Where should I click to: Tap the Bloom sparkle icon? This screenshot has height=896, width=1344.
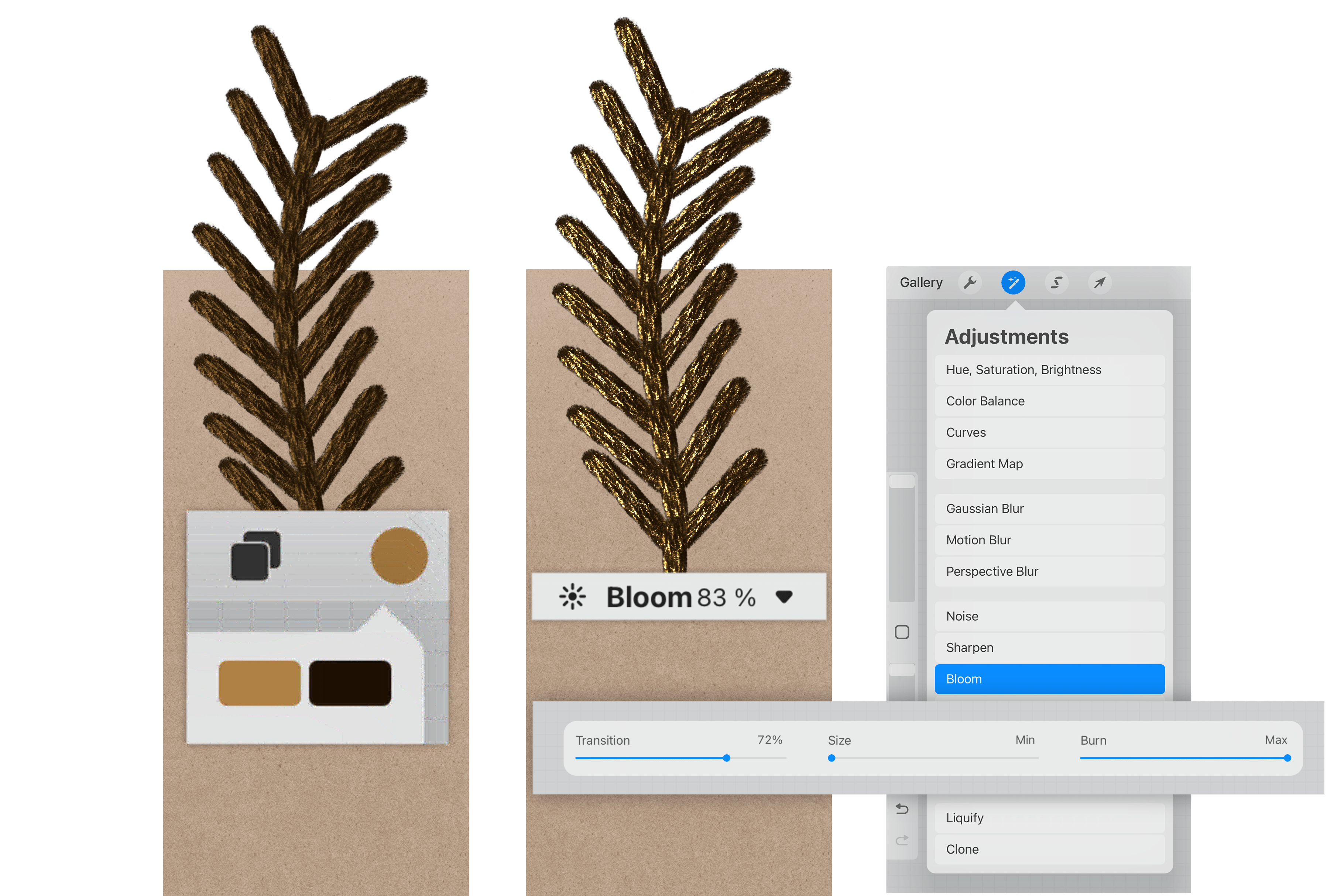572,597
